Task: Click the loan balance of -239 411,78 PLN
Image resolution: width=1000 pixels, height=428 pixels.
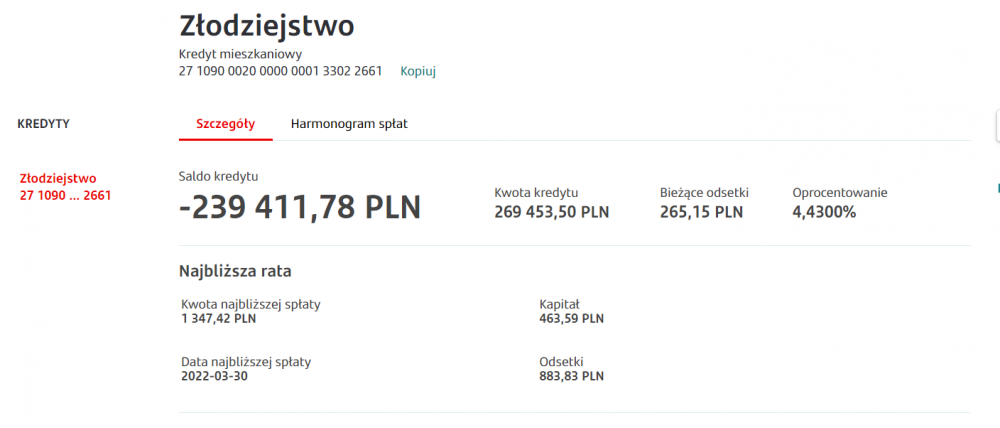Action: 300,207
